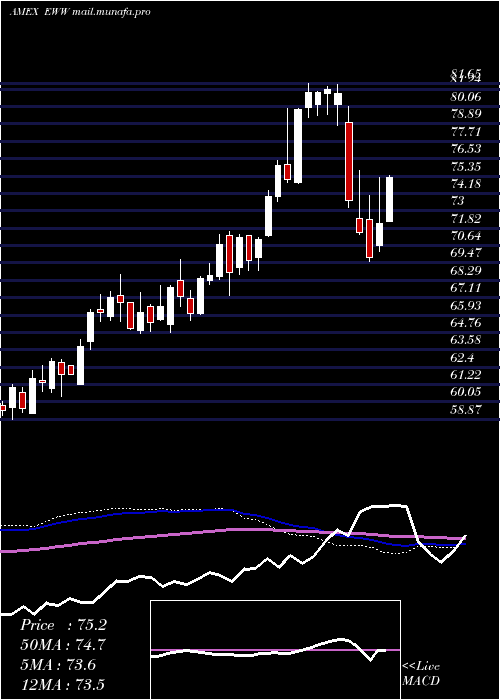The image size is (500, 700).
Task: Select the 60.05 price axis label
Action: pos(466,392)
